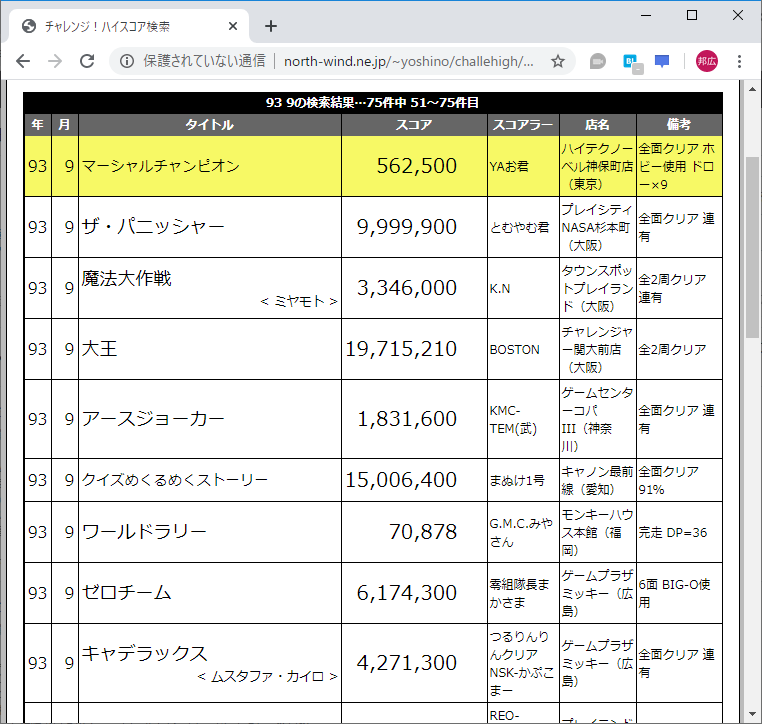Screen dimensions: 762x724
Task: Open the blue speech bubble extension
Action: (662, 62)
